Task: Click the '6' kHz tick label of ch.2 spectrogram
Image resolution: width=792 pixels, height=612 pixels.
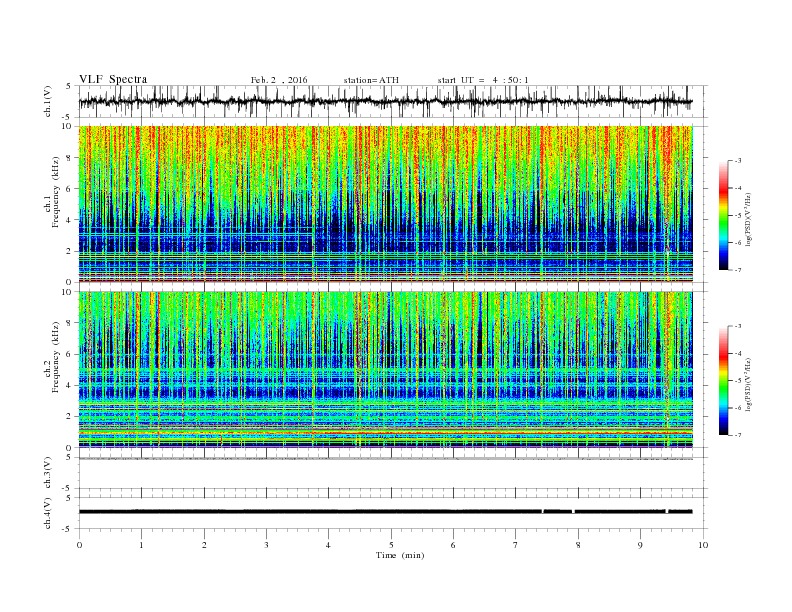Action: (x=70, y=354)
